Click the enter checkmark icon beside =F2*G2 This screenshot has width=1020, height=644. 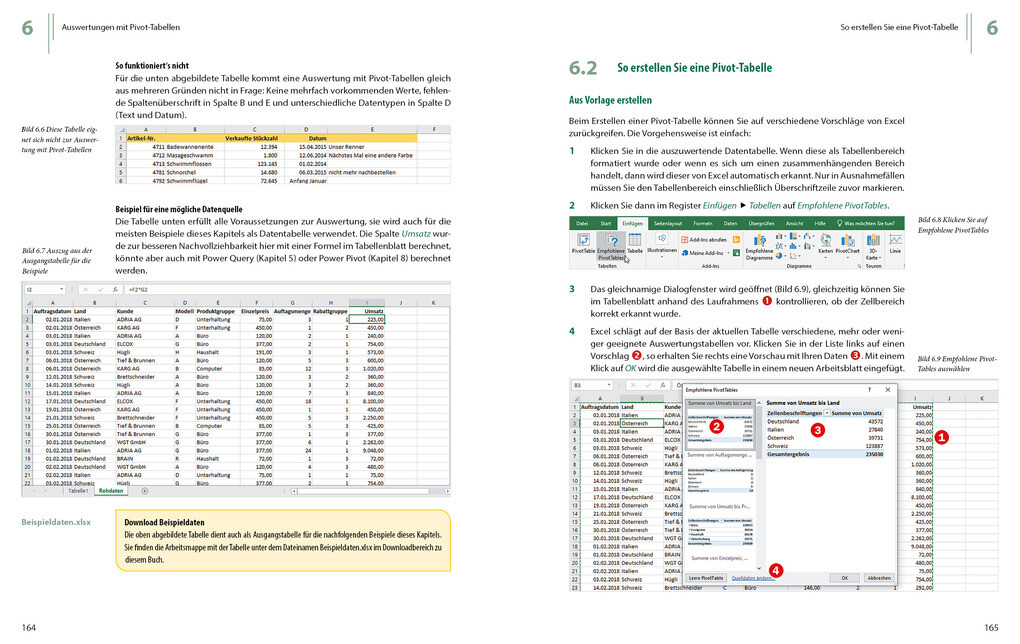click(x=100, y=289)
